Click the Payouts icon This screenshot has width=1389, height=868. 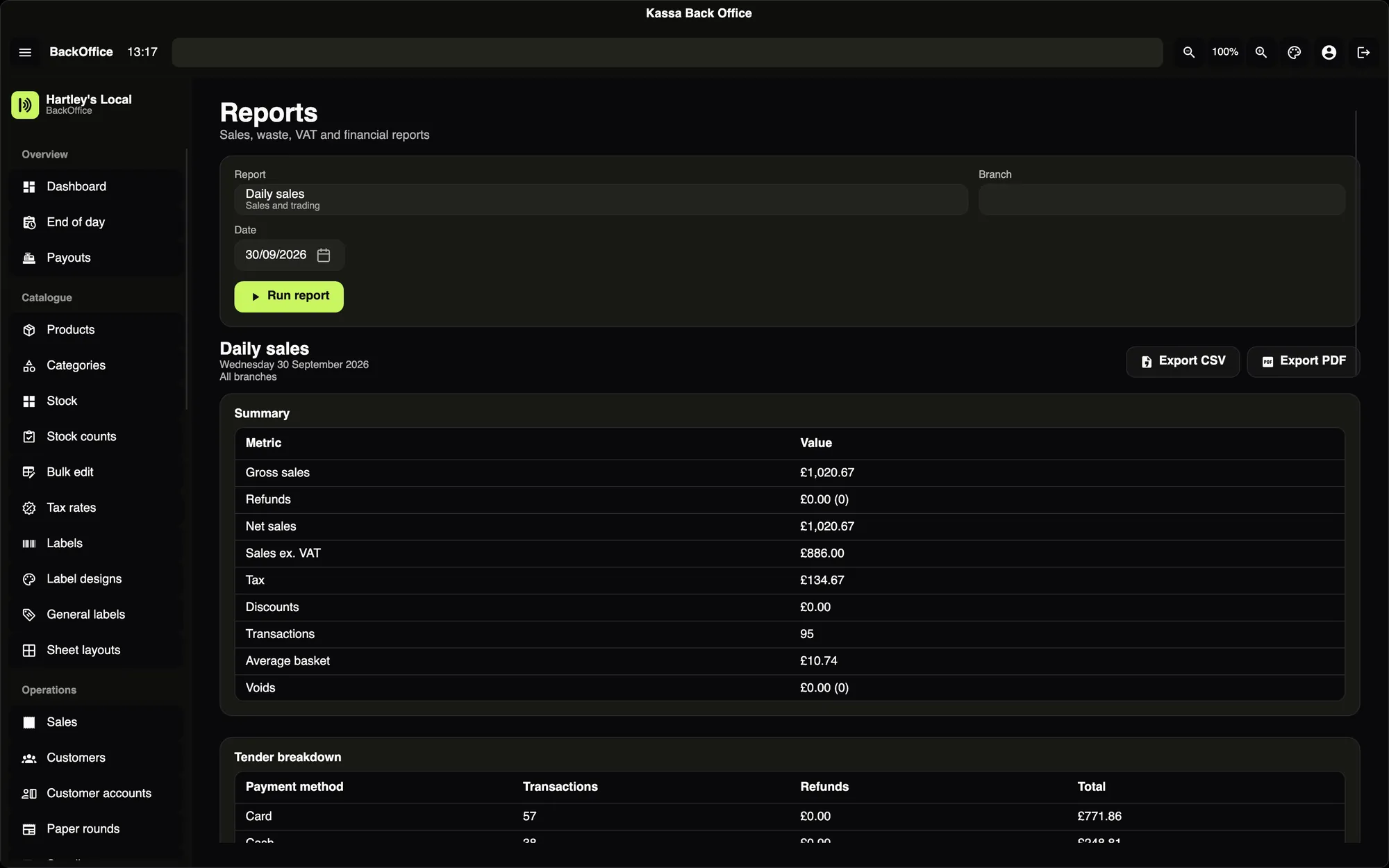[x=29, y=258]
